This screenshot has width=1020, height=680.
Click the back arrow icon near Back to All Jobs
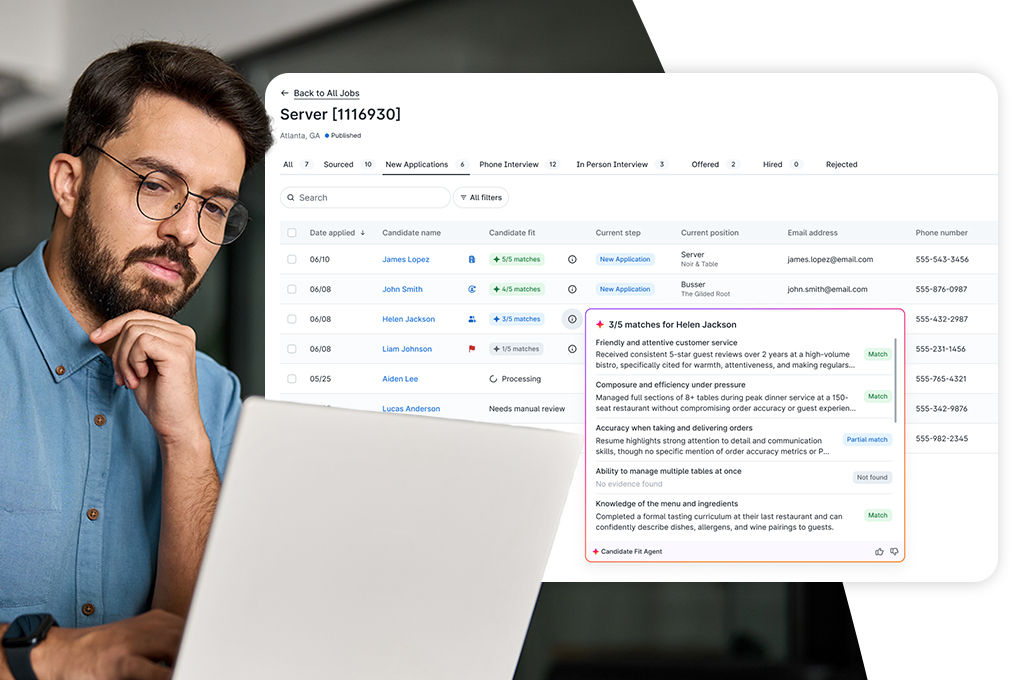coord(284,93)
